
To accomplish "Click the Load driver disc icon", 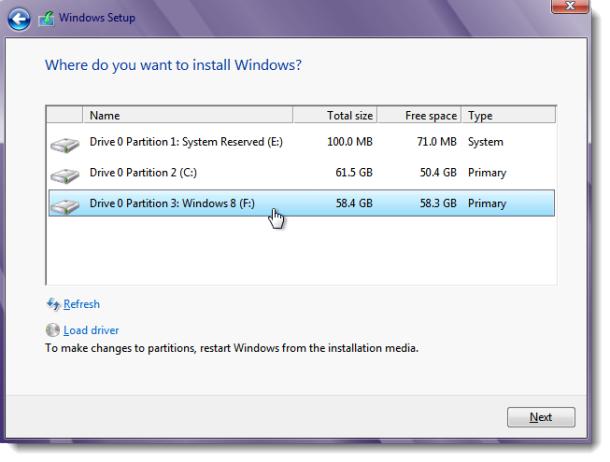I will pyautogui.click(x=53, y=330).
